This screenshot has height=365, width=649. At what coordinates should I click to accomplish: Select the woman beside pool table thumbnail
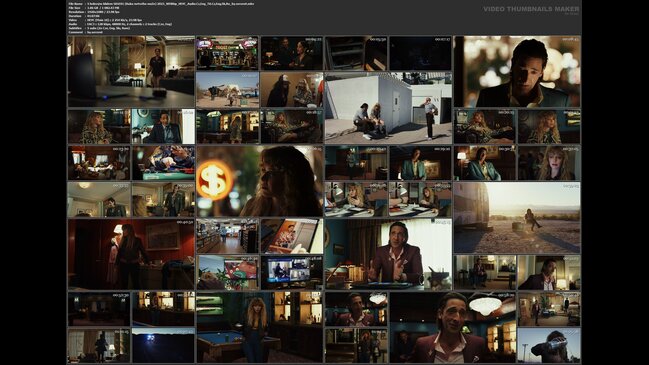pos(260,327)
